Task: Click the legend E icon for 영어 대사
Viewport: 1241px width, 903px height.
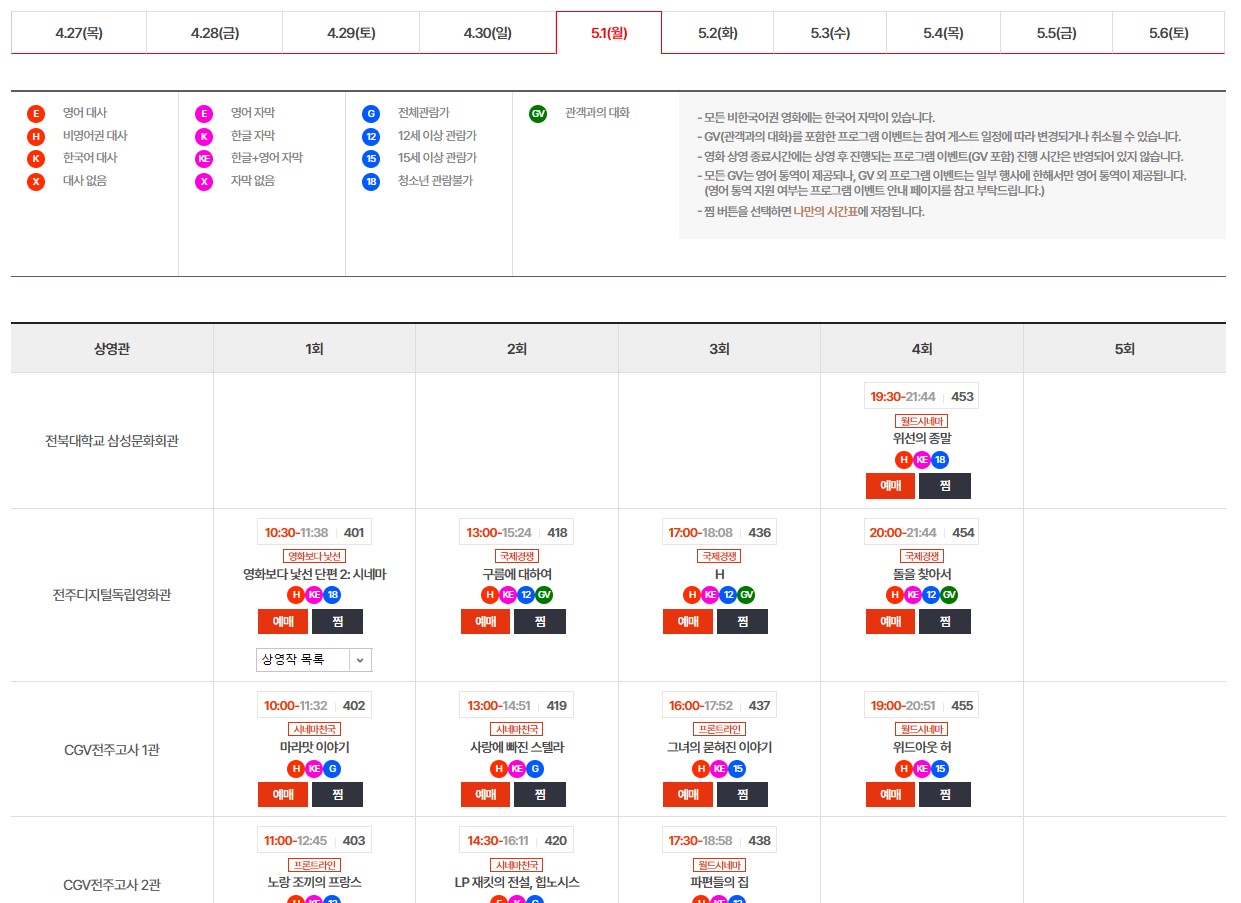Action: pos(36,113)
